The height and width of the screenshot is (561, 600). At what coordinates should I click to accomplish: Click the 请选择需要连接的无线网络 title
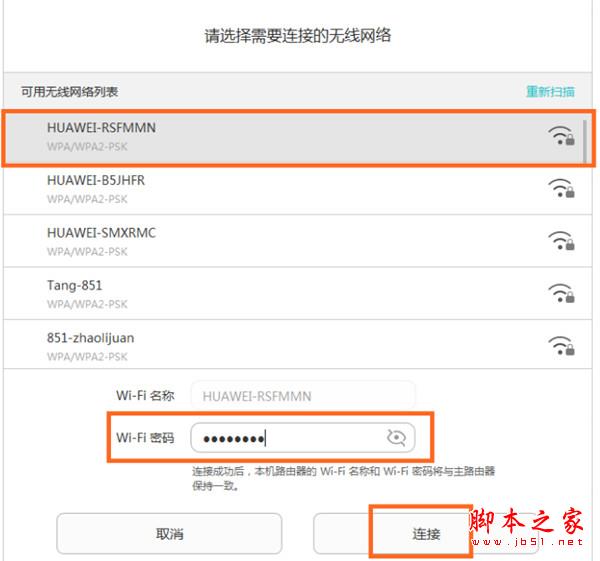point(298,36)
